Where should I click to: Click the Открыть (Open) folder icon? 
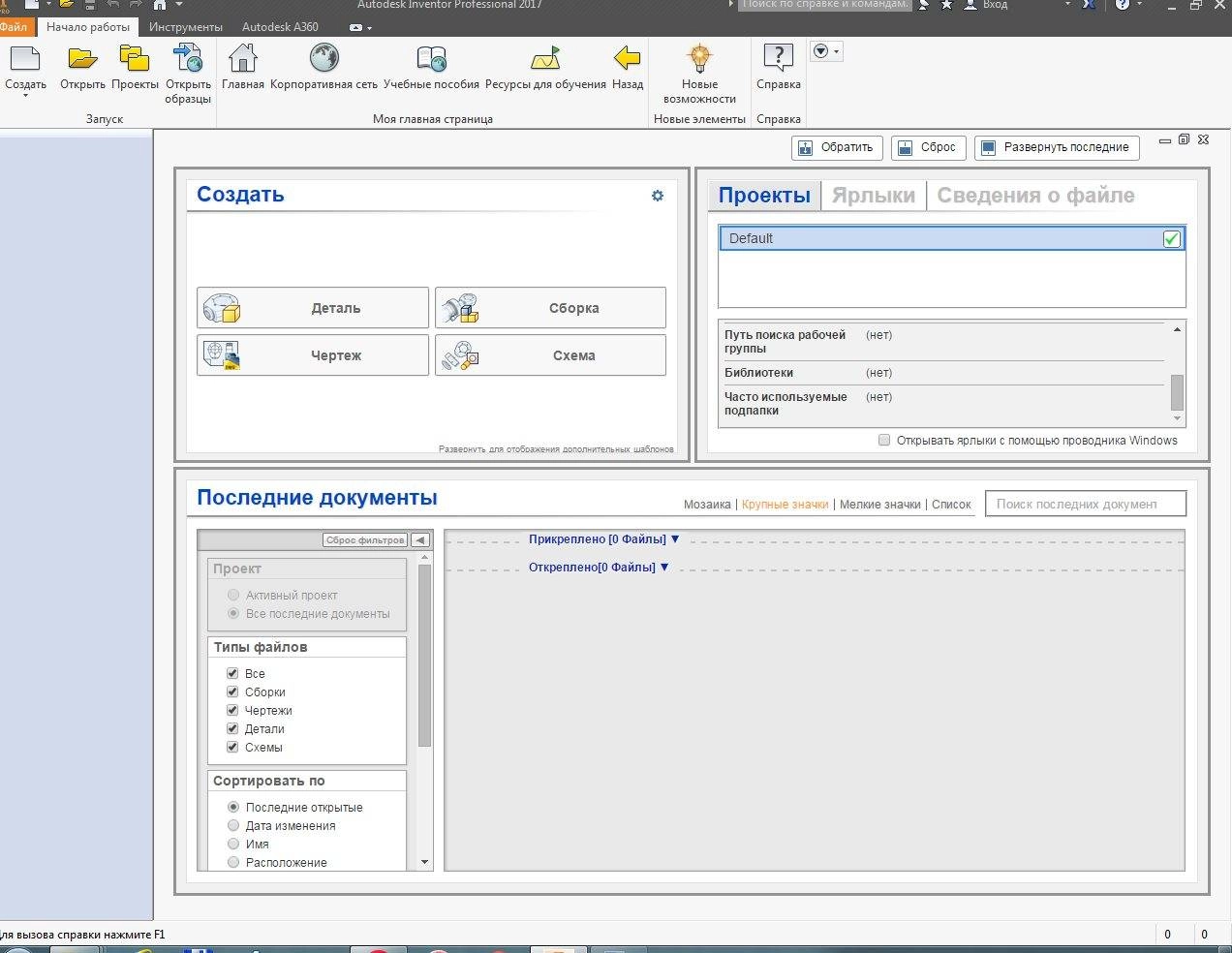(82, 60)
